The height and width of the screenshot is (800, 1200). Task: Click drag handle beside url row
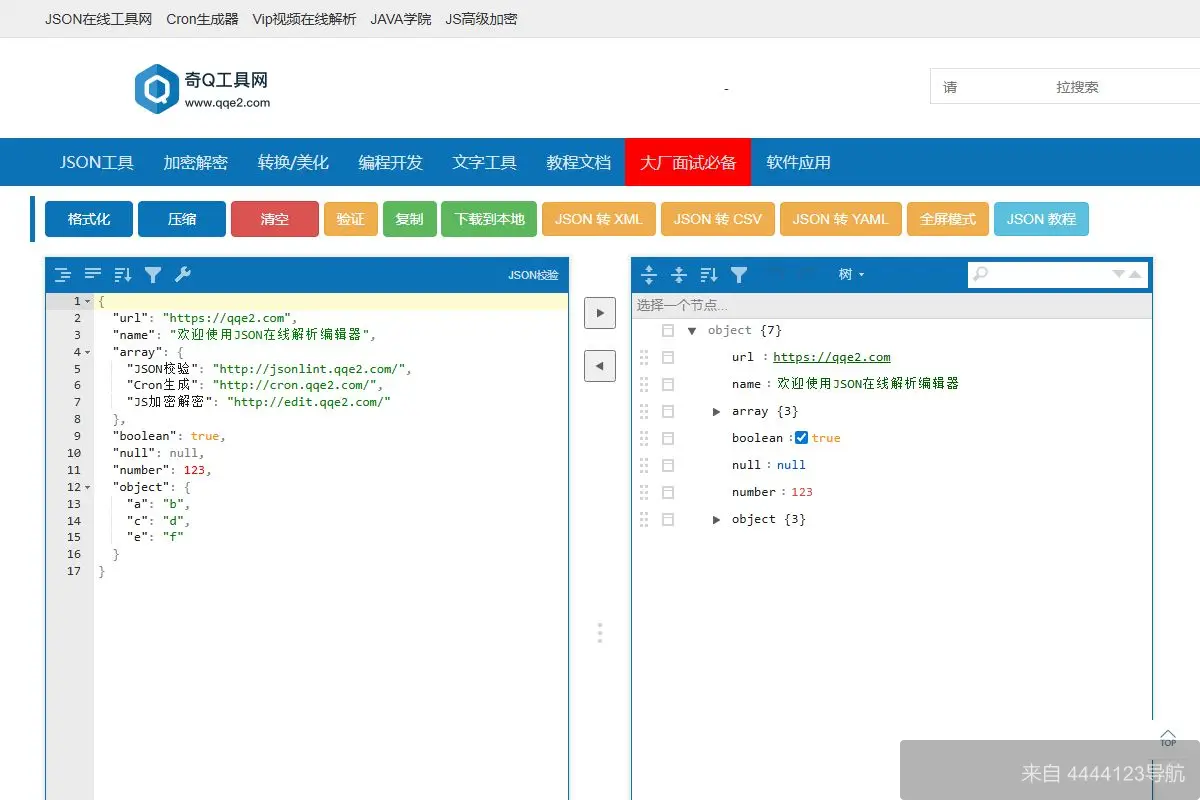[x=644, y=357]
